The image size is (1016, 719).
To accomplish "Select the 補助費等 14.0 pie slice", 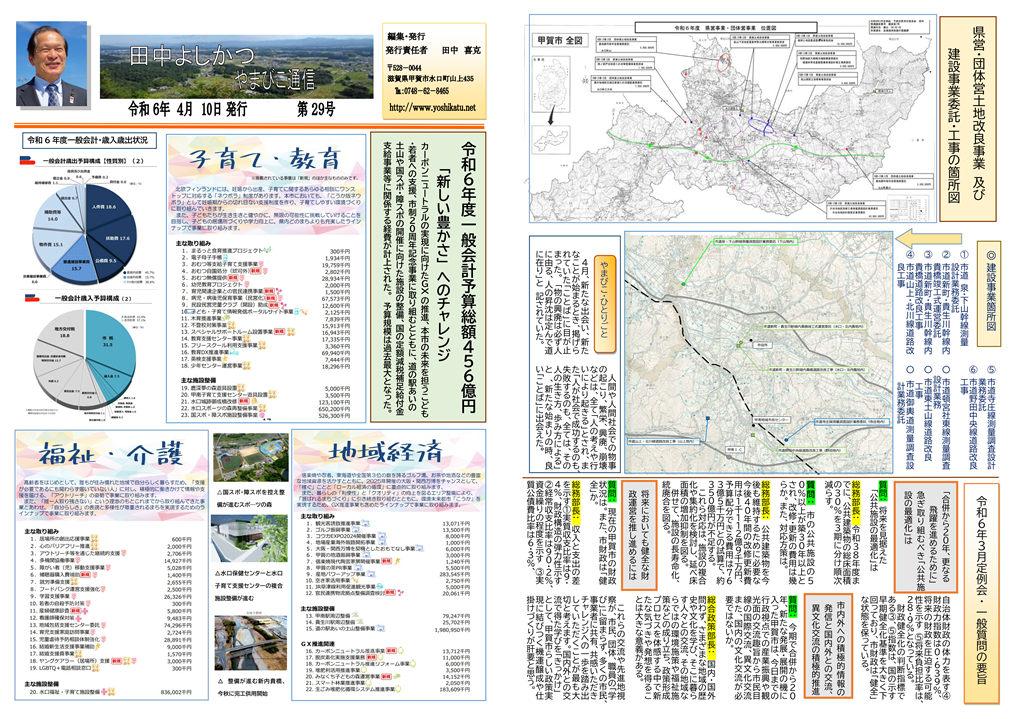I will (x=55, y=216).
